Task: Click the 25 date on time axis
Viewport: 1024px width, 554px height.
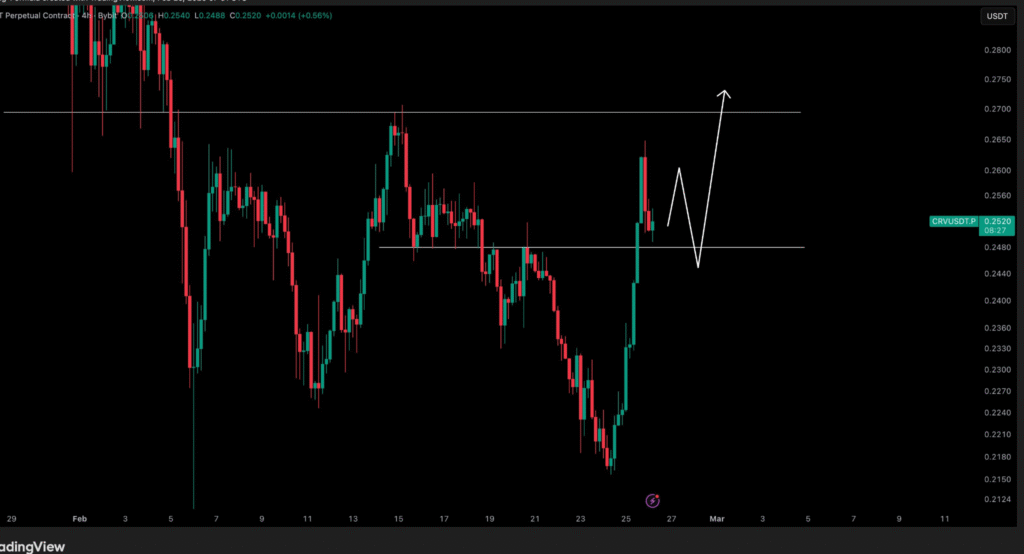Action: [x=626, y=520]
